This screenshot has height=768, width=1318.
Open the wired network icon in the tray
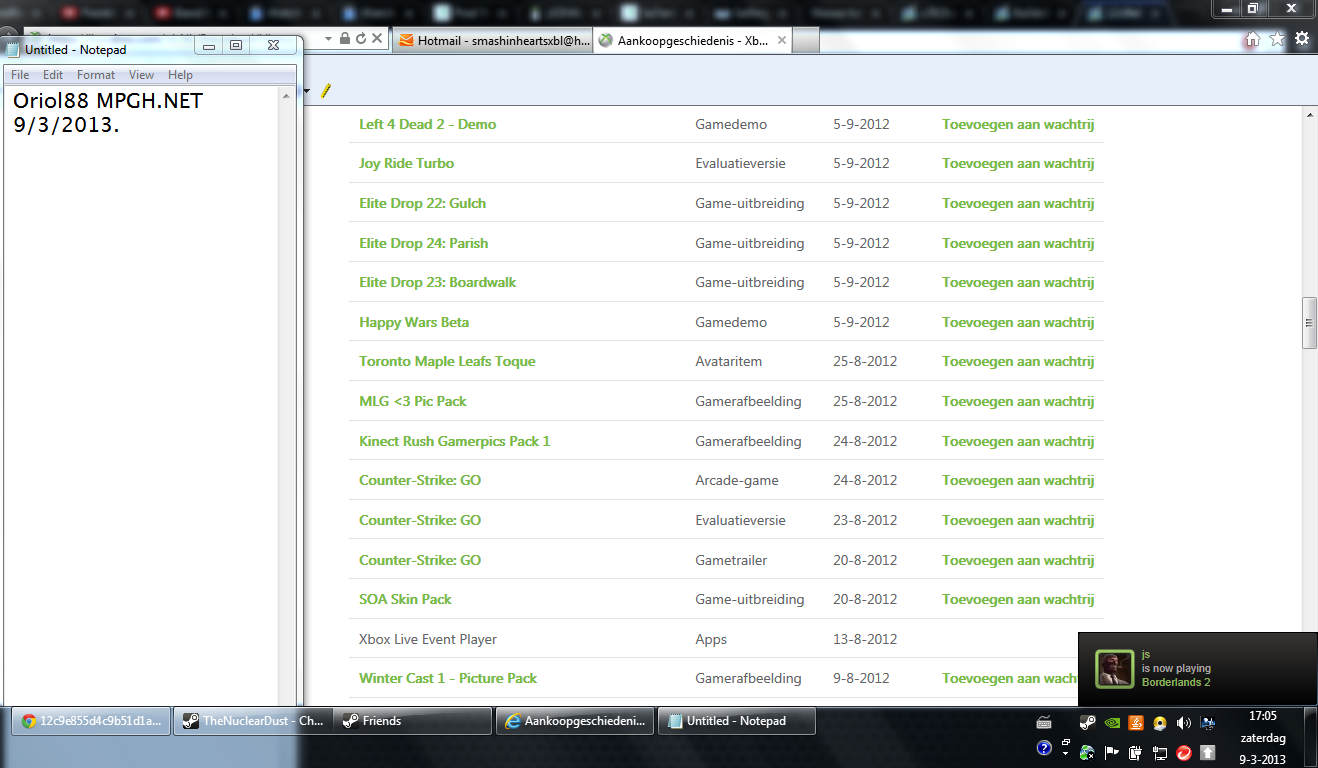(1160, 751)
